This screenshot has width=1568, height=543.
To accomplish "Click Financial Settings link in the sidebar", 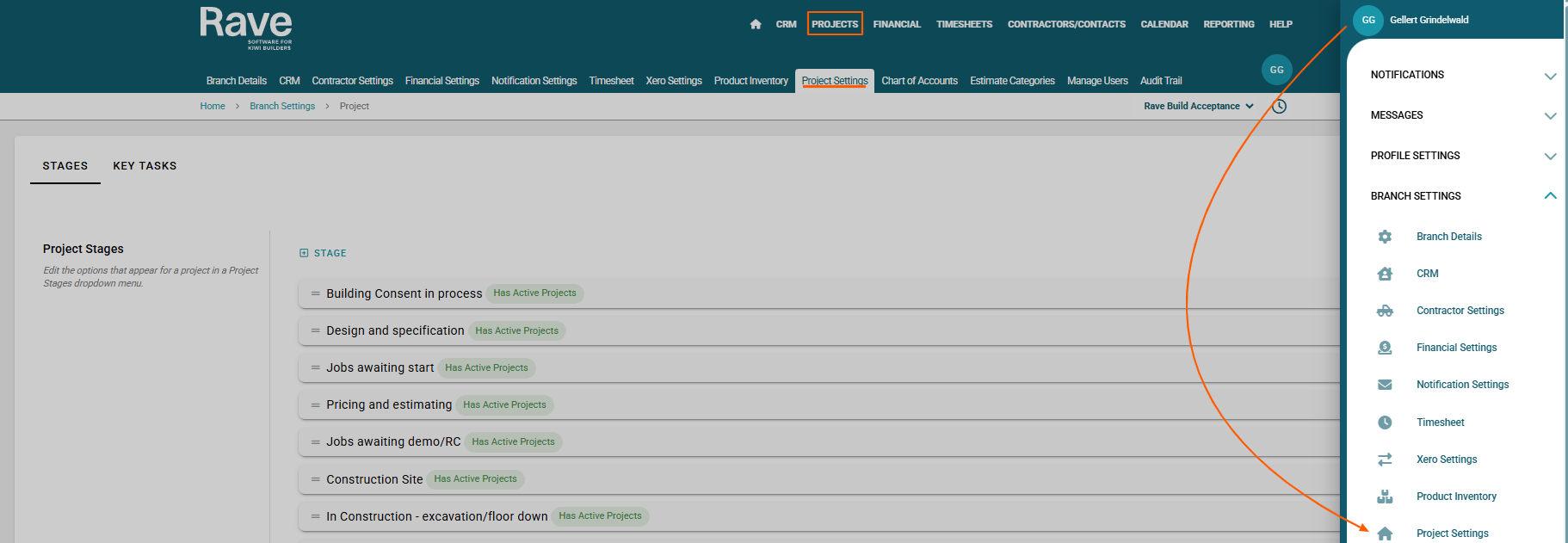I will click(x=1457, y=348).
